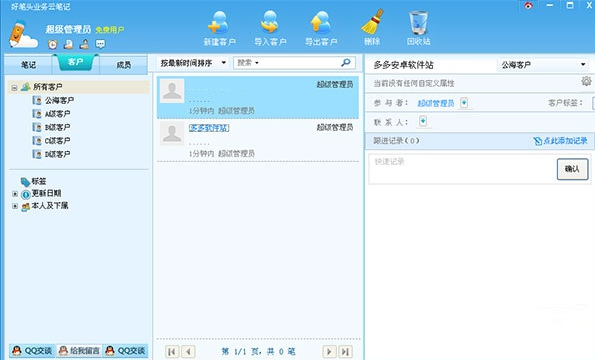Click the pencil-and-cloud app logo
Image resolution: width=595 pixels, height=360 pixels.
[x=23, y=34]
